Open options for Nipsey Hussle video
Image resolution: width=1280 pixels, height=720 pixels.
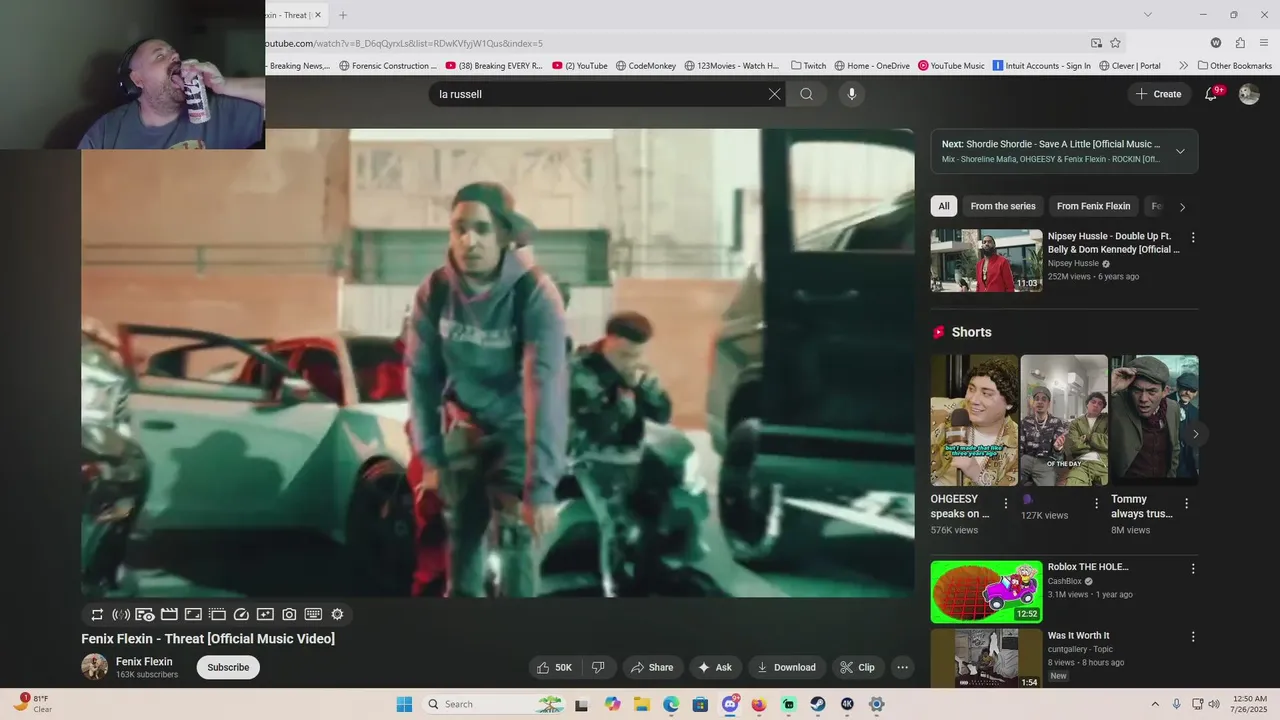[x=1192, y=238]
